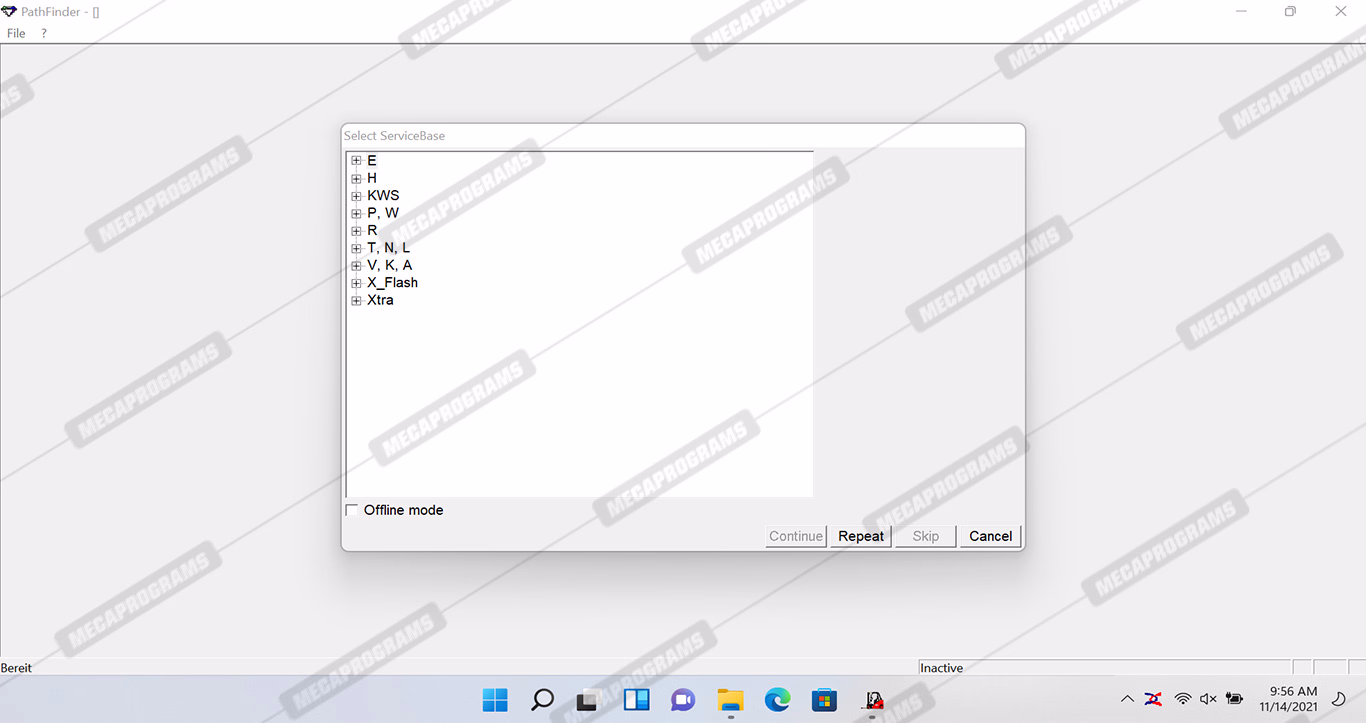Open taskbar Search magnifier icon

coord(542,700)
